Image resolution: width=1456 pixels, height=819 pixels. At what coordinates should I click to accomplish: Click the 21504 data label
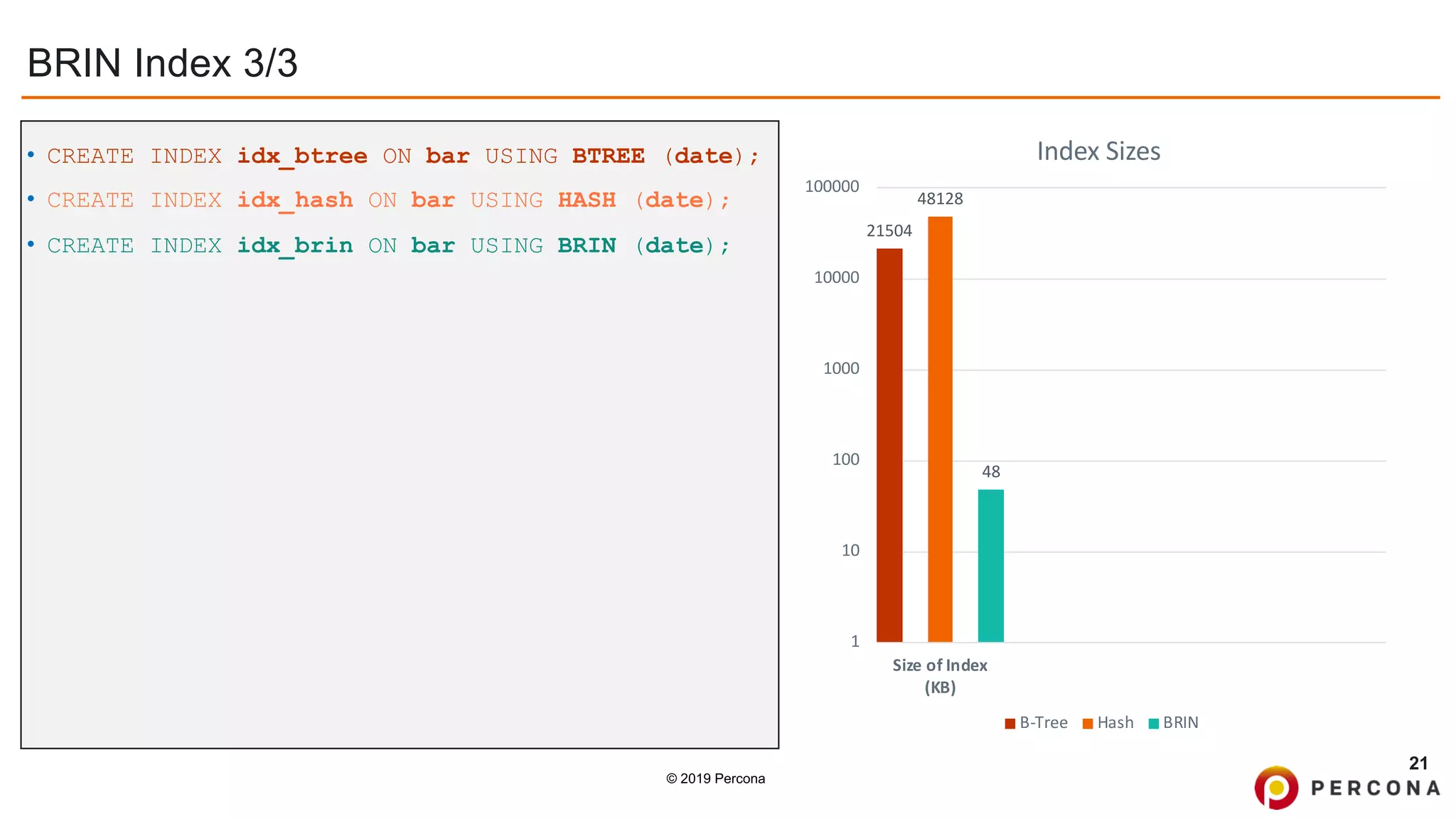[x=889, y=231]
